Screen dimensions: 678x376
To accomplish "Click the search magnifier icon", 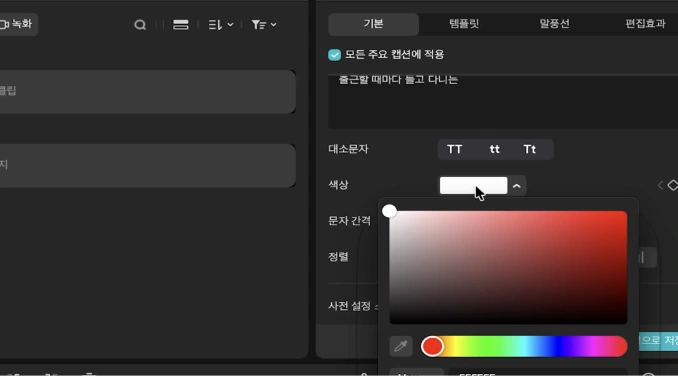I will (140, 25).
